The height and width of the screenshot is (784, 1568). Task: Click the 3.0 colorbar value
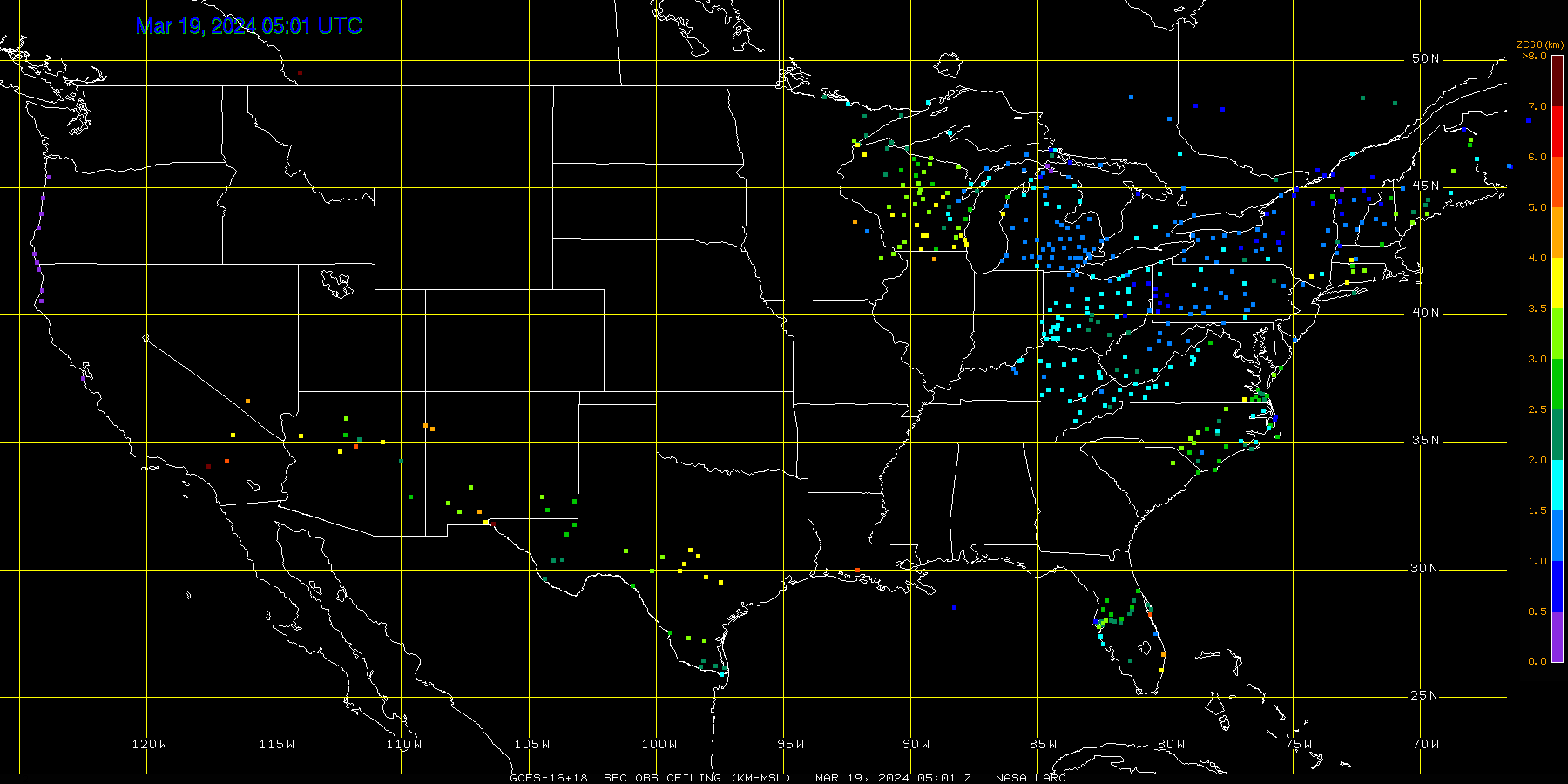[1538, 359]
